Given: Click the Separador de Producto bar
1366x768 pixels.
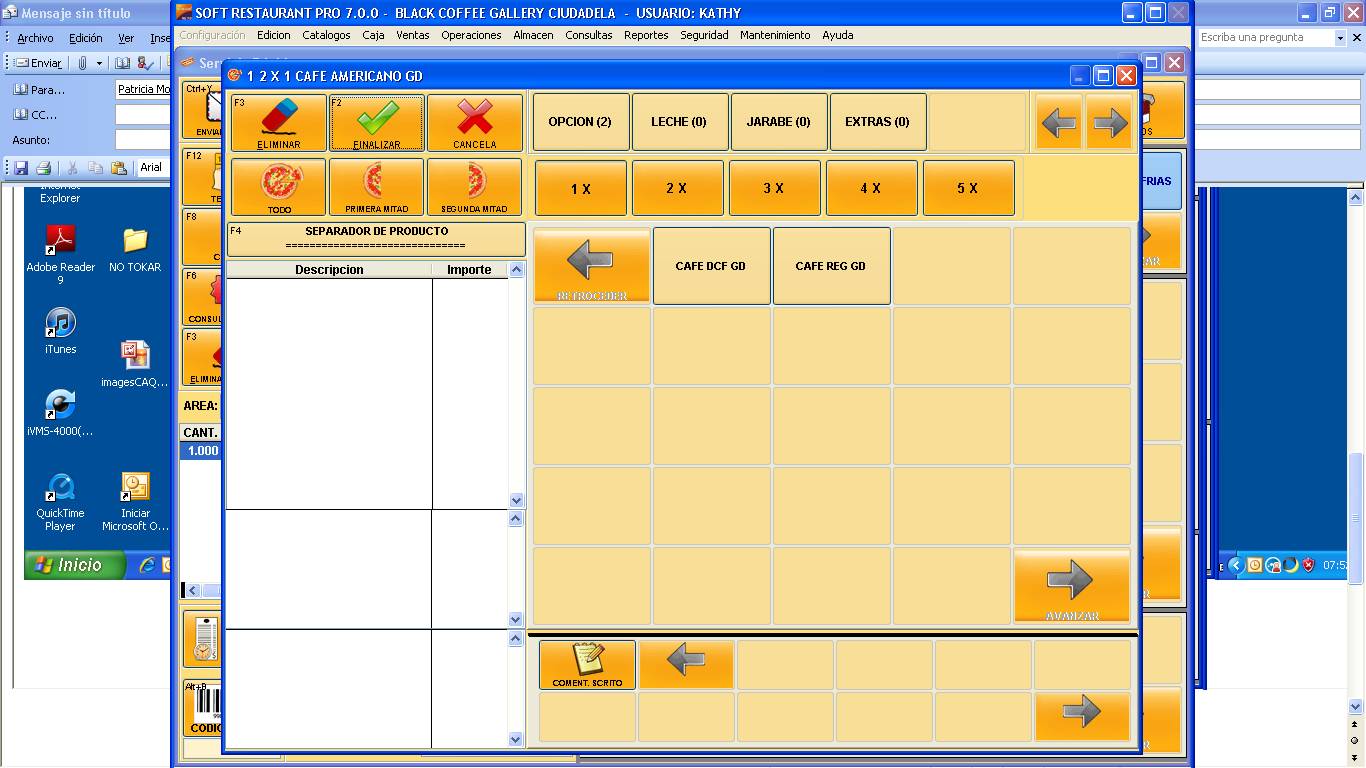Looking at the screenshot, I should [376, 238].
